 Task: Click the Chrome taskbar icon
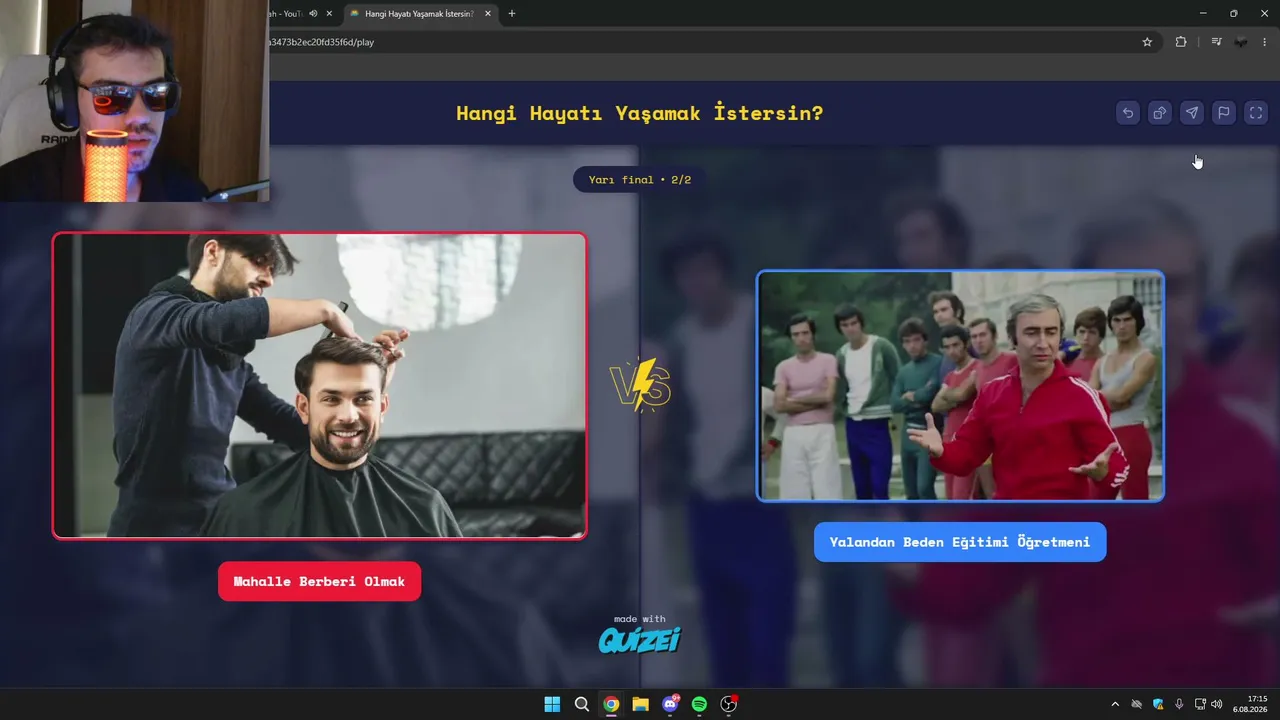click(x=611, y=704)
